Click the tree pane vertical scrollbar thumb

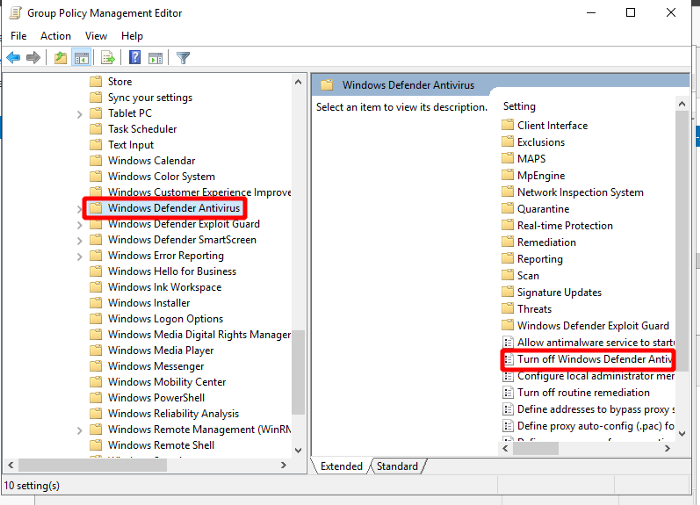[298, 372]
